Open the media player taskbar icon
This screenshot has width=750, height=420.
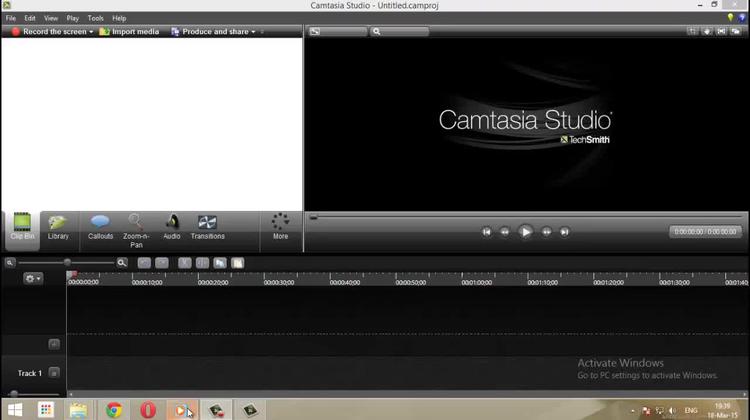pyautogui.click(x=182, y=410)
